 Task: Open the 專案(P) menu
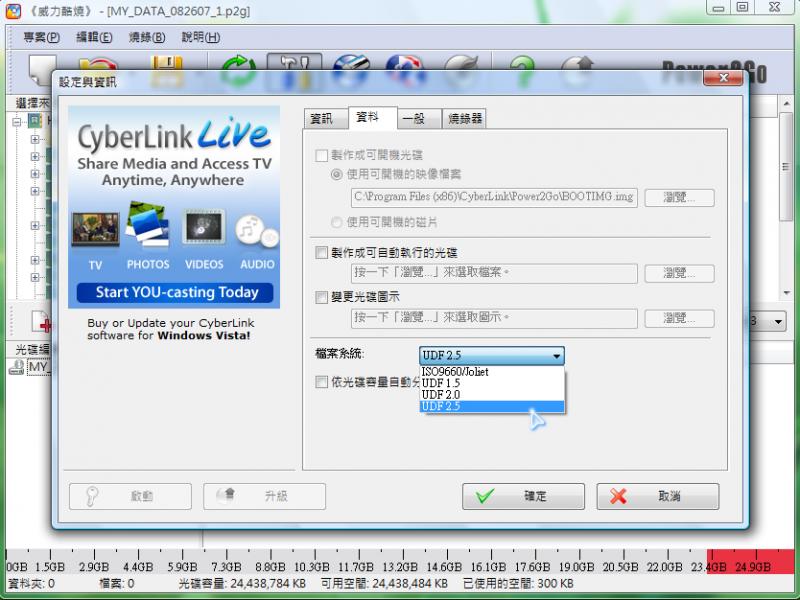click(x=41, y=37)
